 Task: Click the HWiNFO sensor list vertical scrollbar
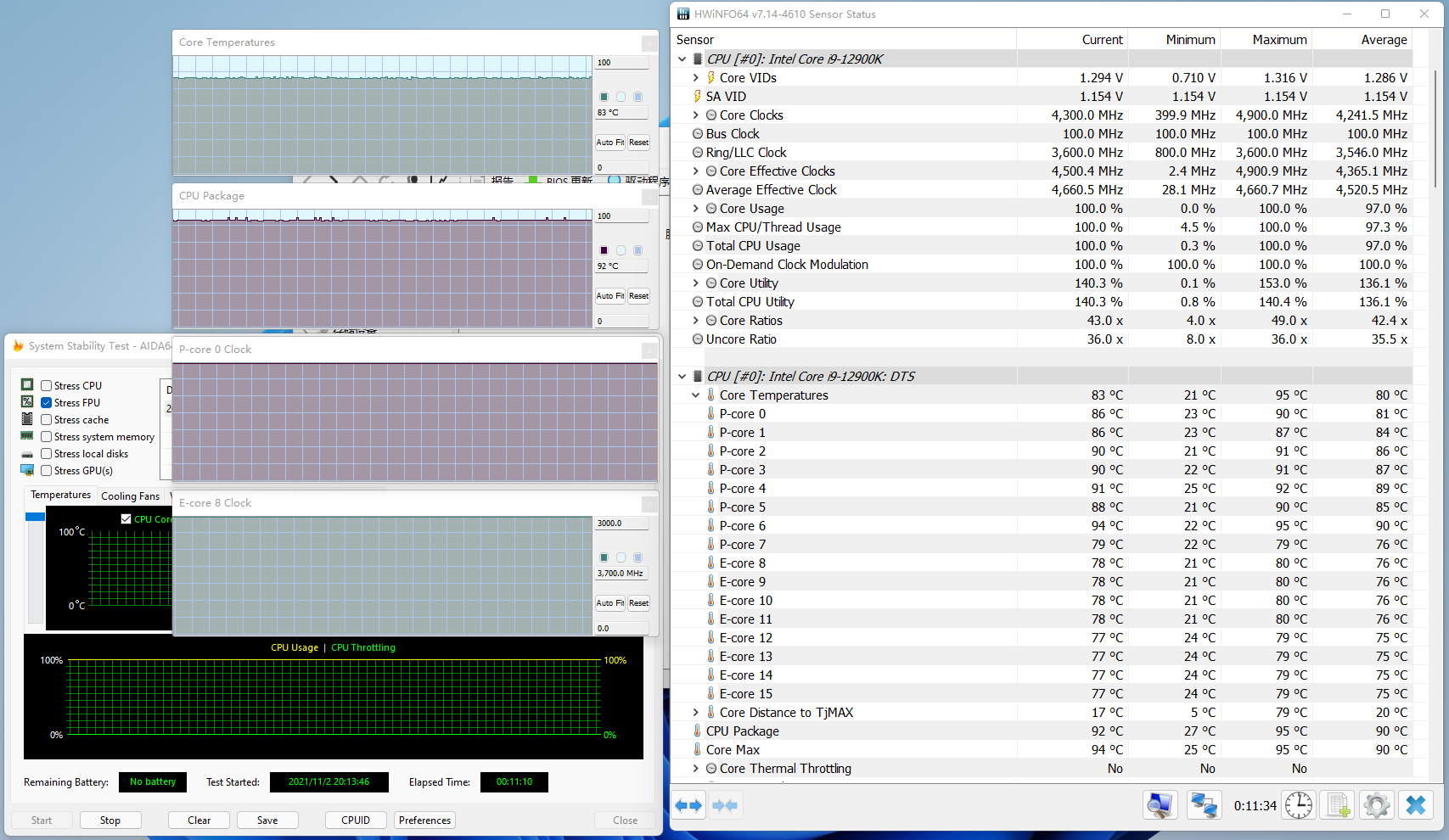coord(1436,127)
